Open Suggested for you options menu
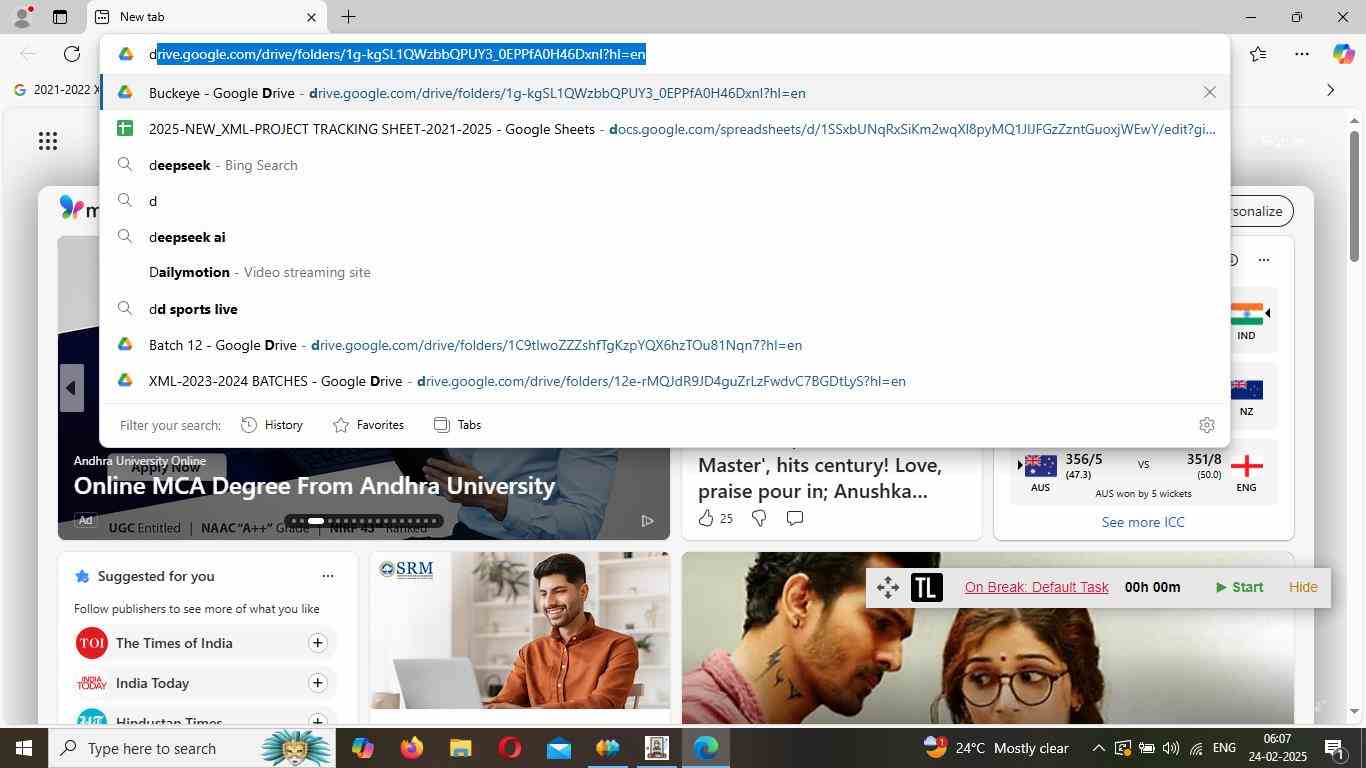This screenshot has width=1366, height=768. [x=327, y=576]
